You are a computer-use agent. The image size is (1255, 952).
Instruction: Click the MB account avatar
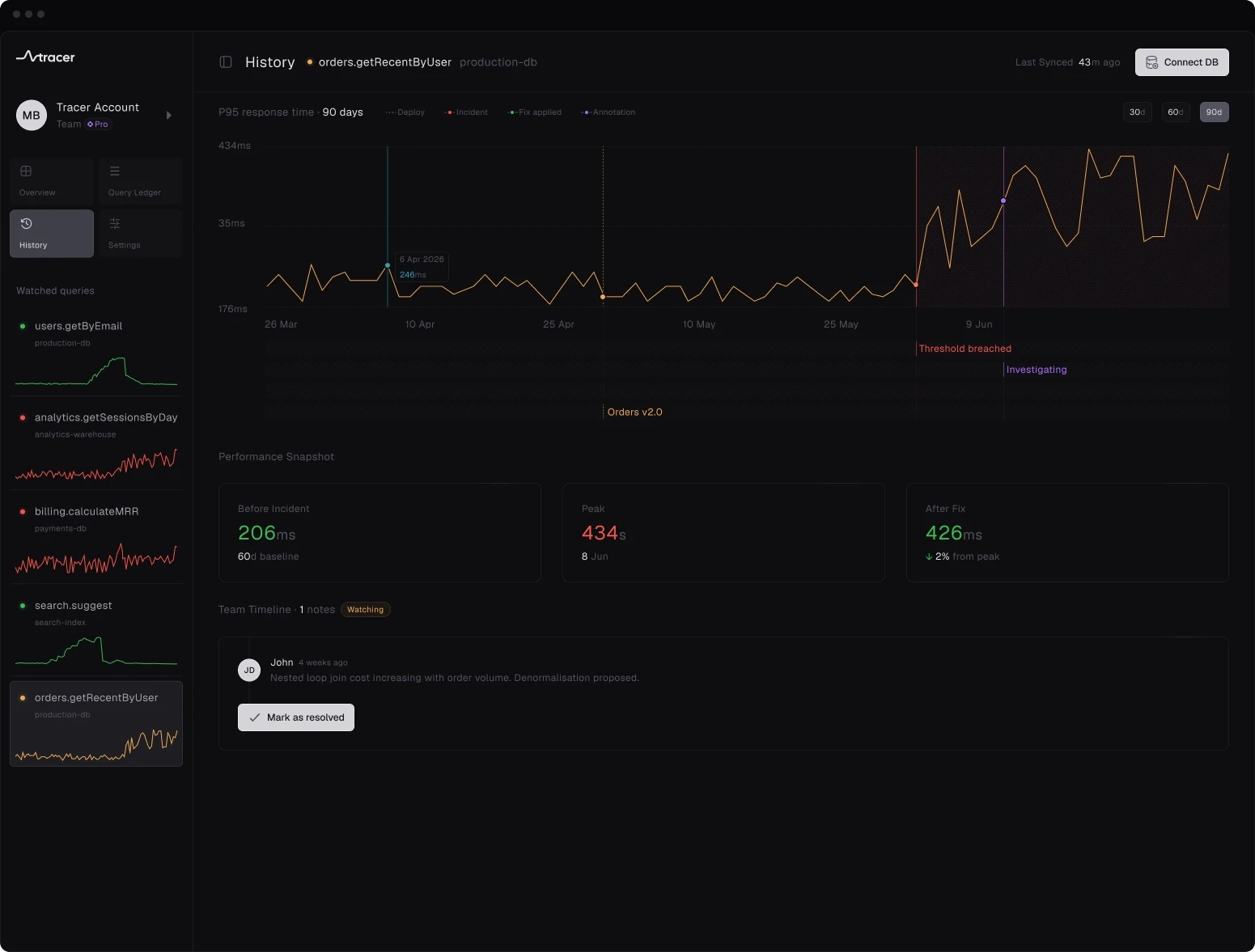click(32, 116)
